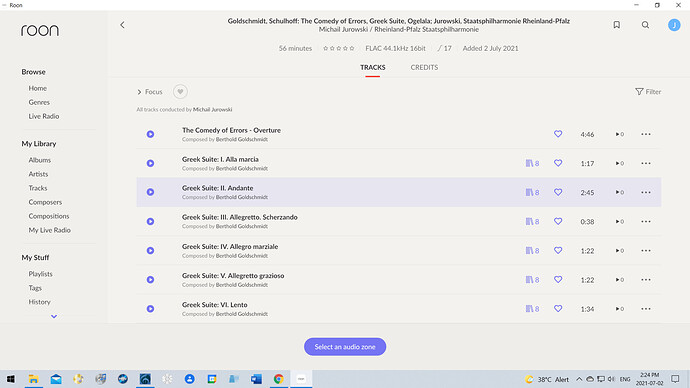Open Google Chrome from the taskbar
This screenshot has width=690, height=388.
tap(279, 379)
